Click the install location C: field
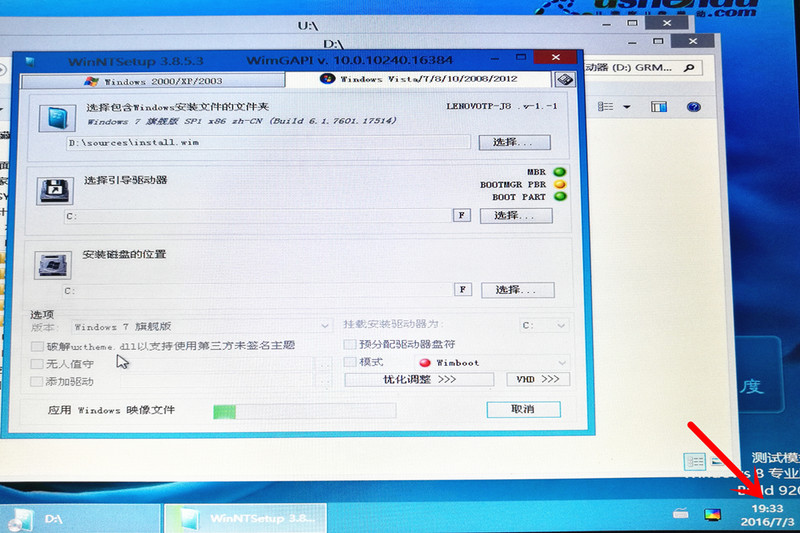The image size is (800, 533). pos(257,291)
